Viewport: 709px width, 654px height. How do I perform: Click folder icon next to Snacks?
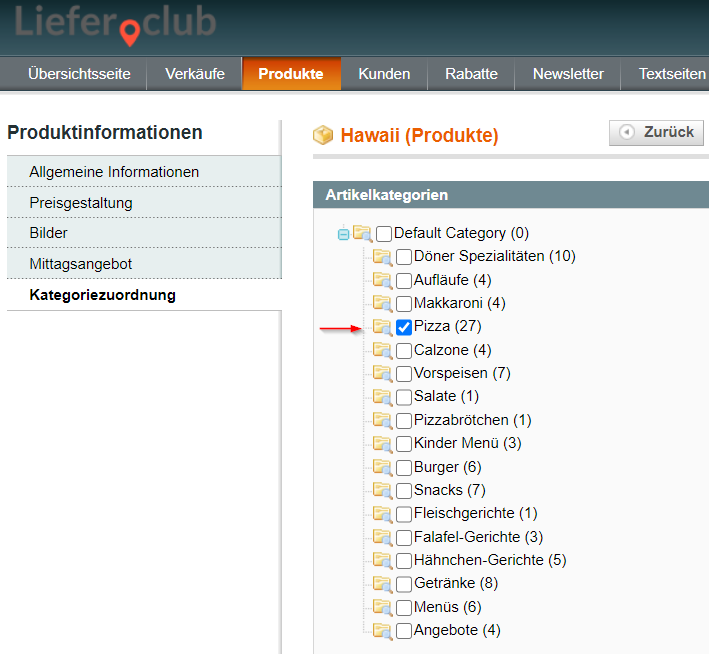tap(383, 490)
